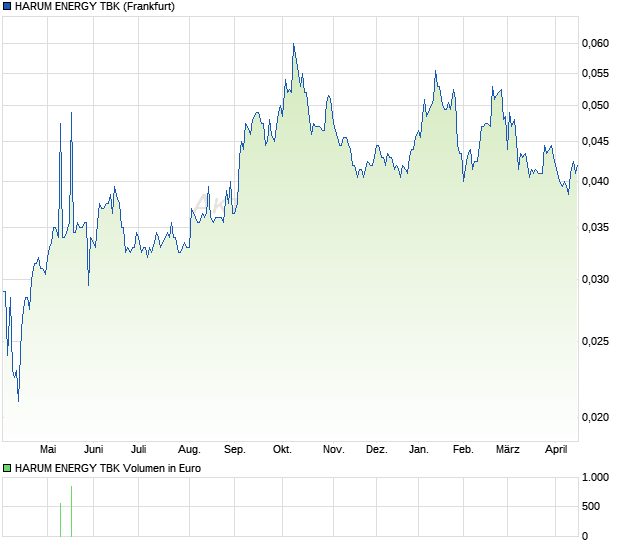Screen dimensions: 620x546
Task: Select the 'Mai' month label on the axis
Action: click(x=48, y=450)
